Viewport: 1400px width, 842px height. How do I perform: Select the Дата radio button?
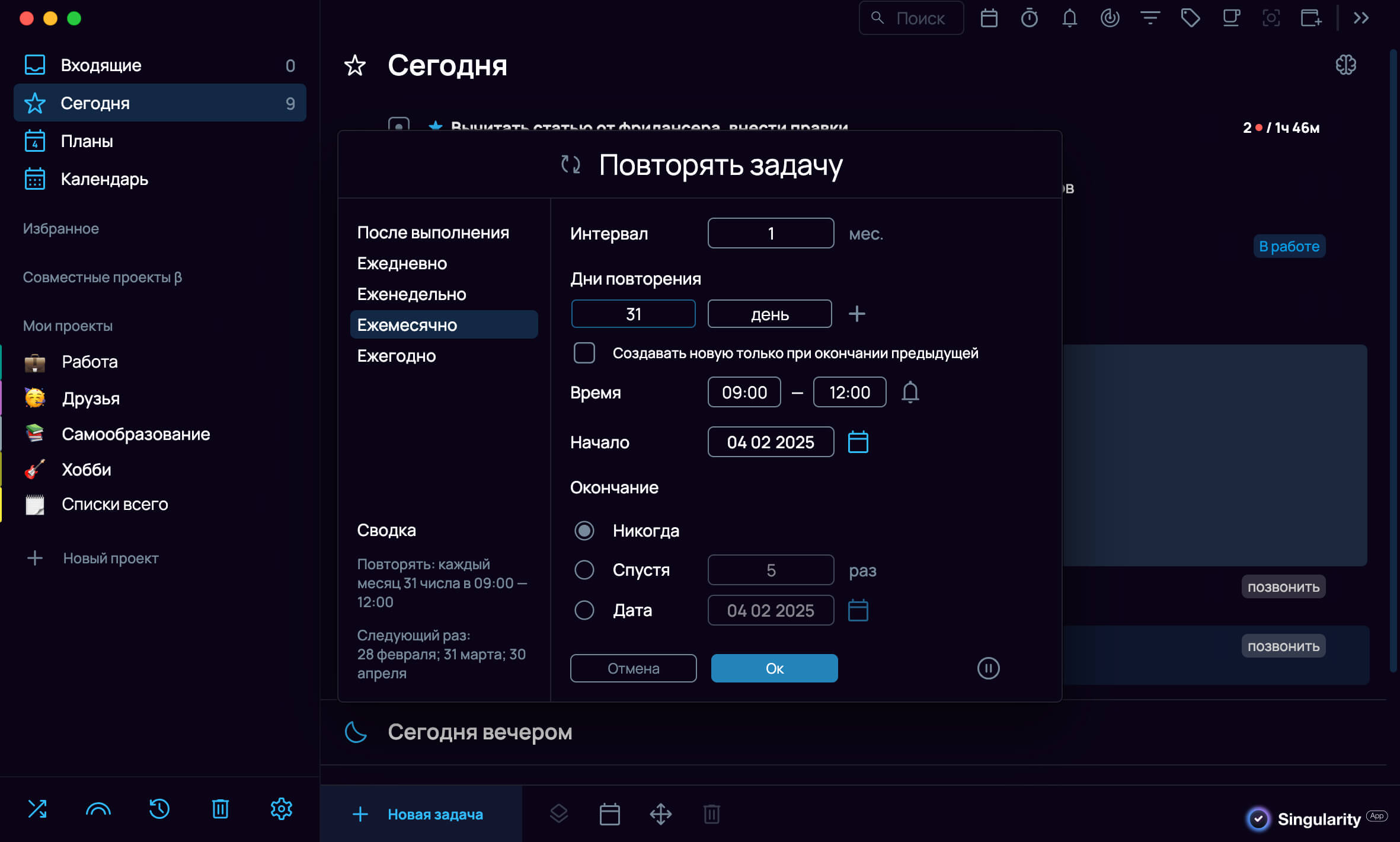[584, 610]
